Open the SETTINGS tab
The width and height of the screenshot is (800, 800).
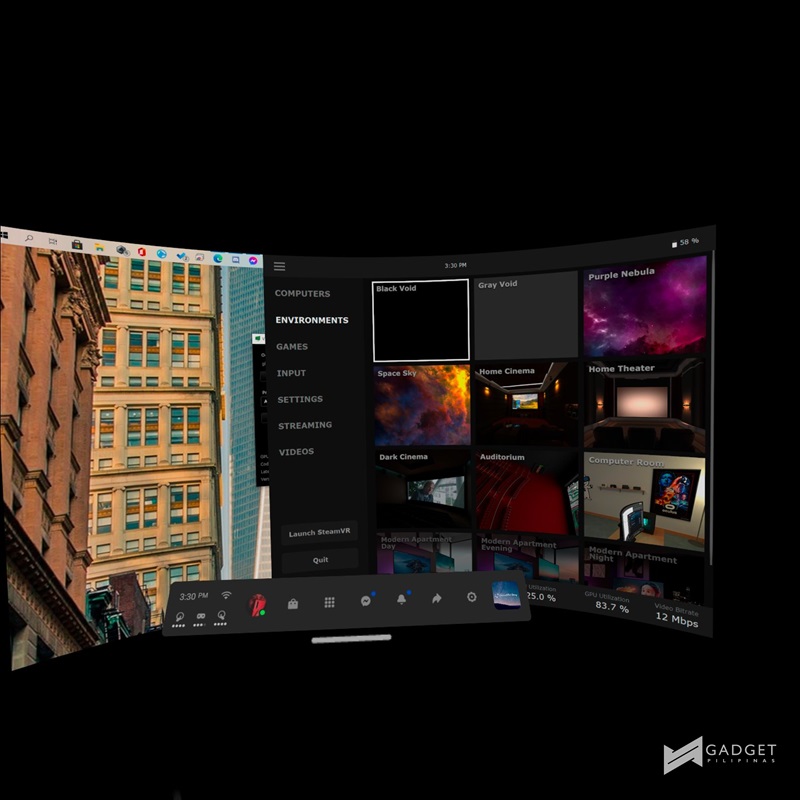tap(300, 399)
